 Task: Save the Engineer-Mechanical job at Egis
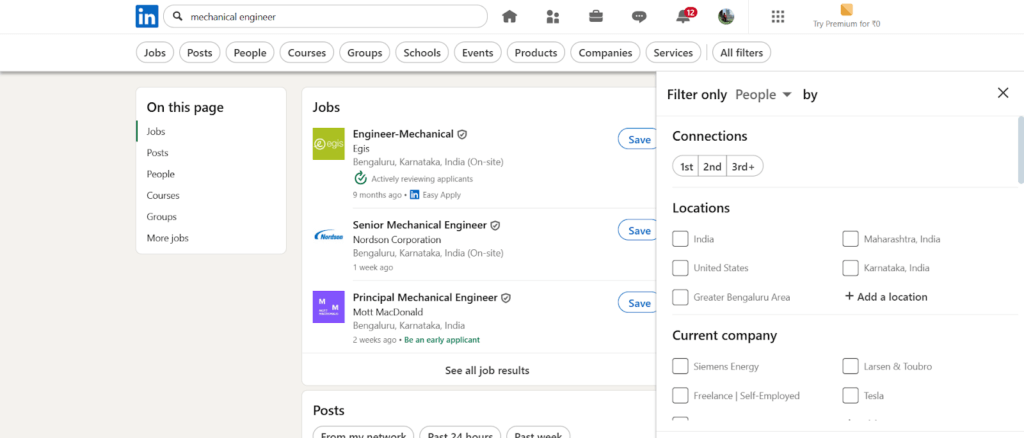(639, 140)
